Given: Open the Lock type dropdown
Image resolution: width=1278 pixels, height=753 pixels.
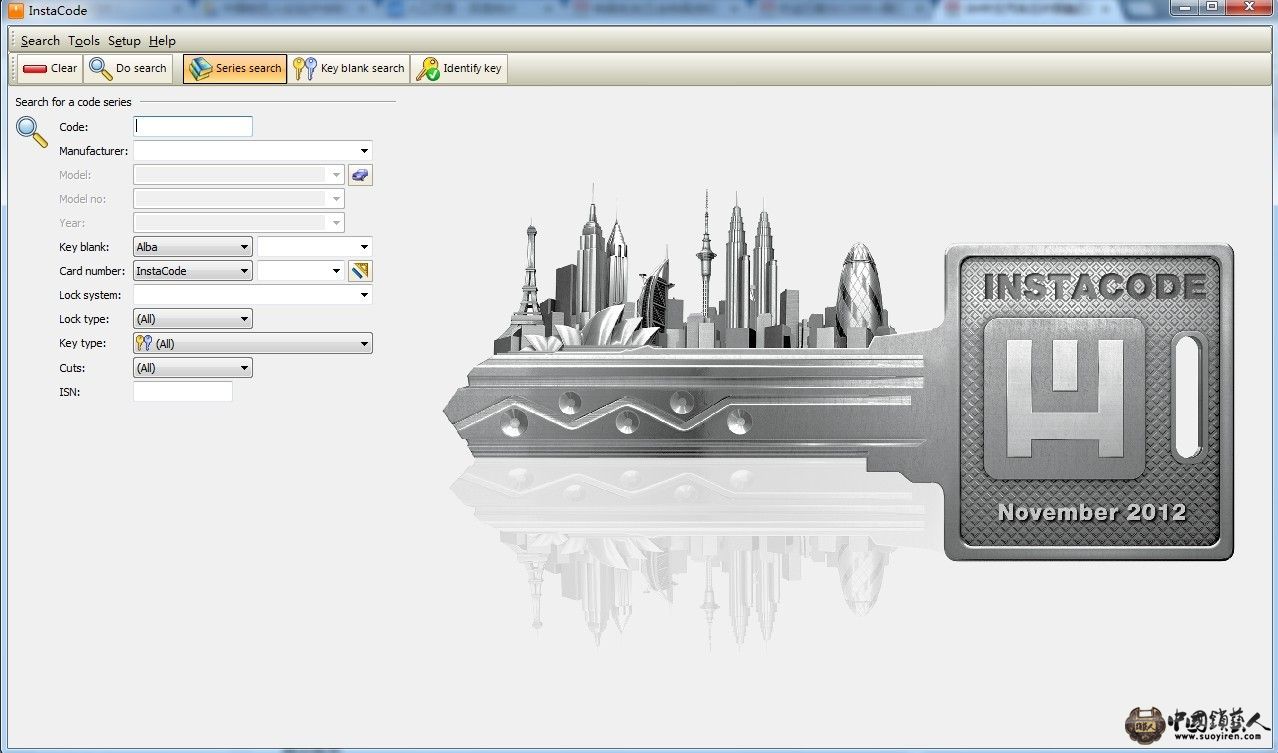Looking at the screenshot, I should click(x=193, y=319).
